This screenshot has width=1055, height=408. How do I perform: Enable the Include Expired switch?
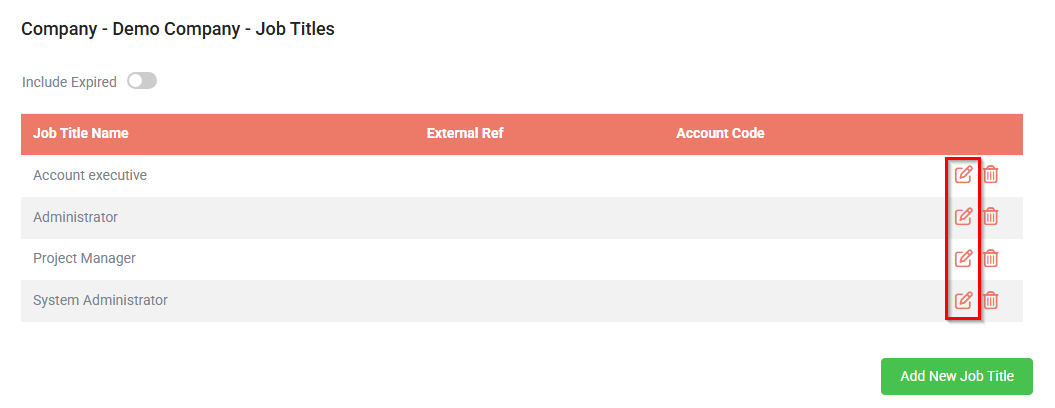pyautogui.click(x=142, y=81)
